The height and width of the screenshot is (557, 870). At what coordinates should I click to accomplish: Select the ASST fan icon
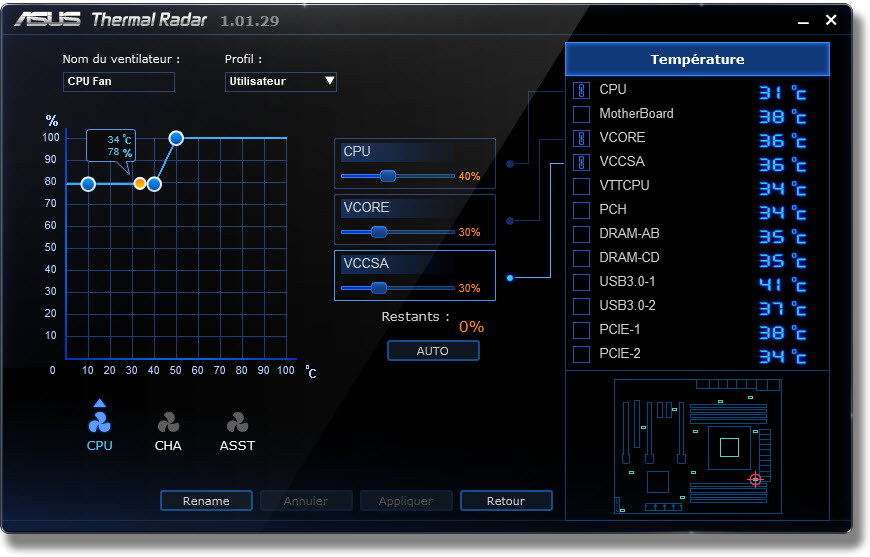(237, 423)
